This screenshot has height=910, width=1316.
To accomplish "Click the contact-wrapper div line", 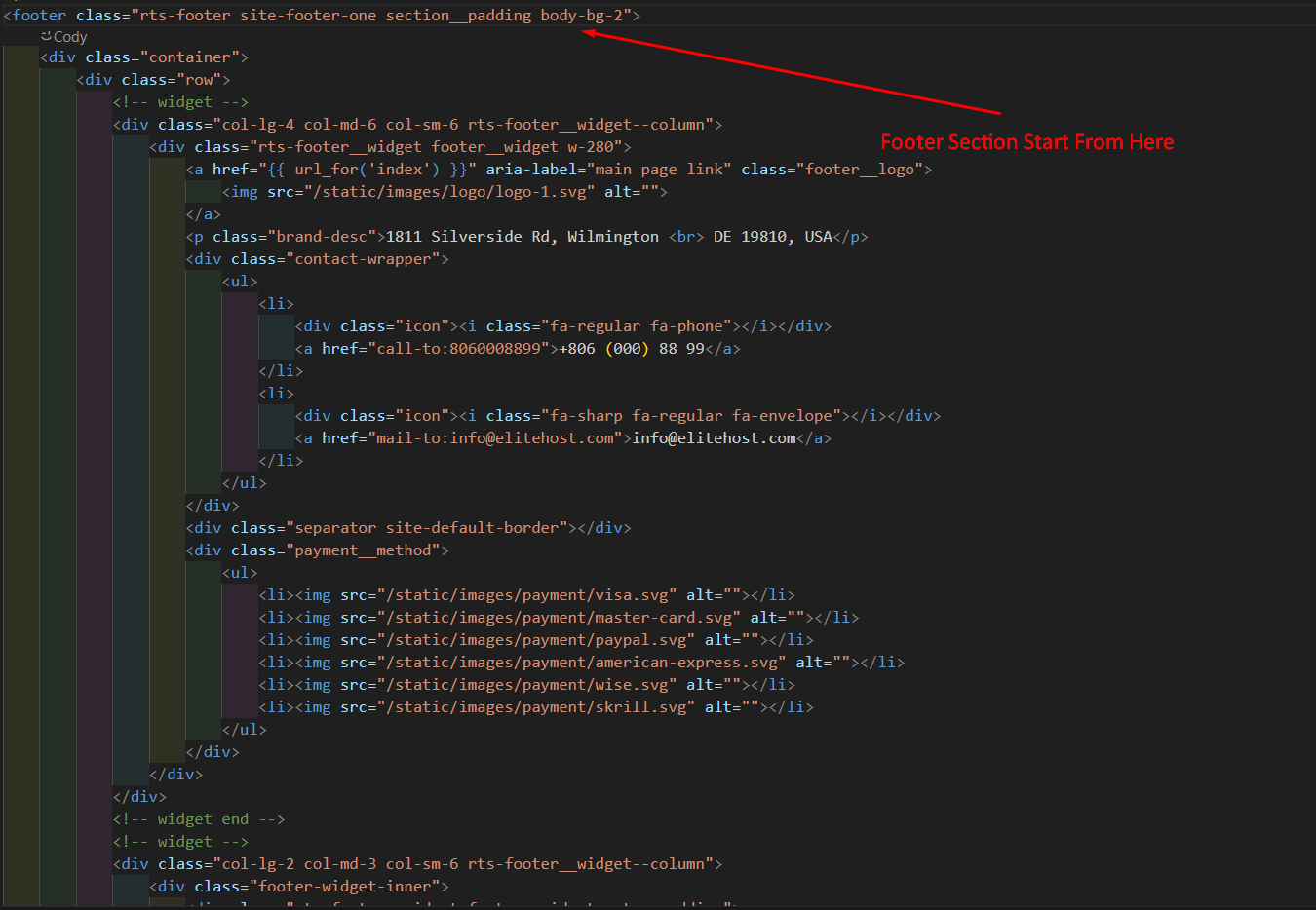I will pyautogui.click(x=317, y=259).
